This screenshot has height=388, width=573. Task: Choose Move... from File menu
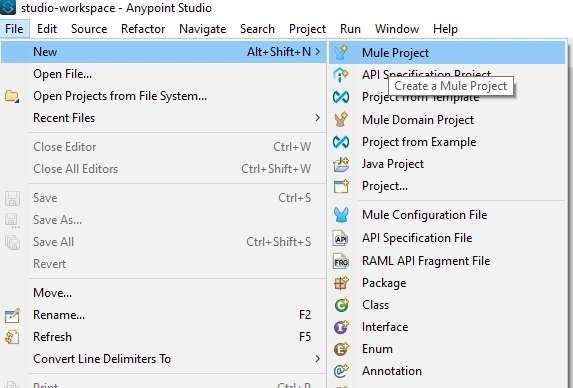click(x=163, y=293)
